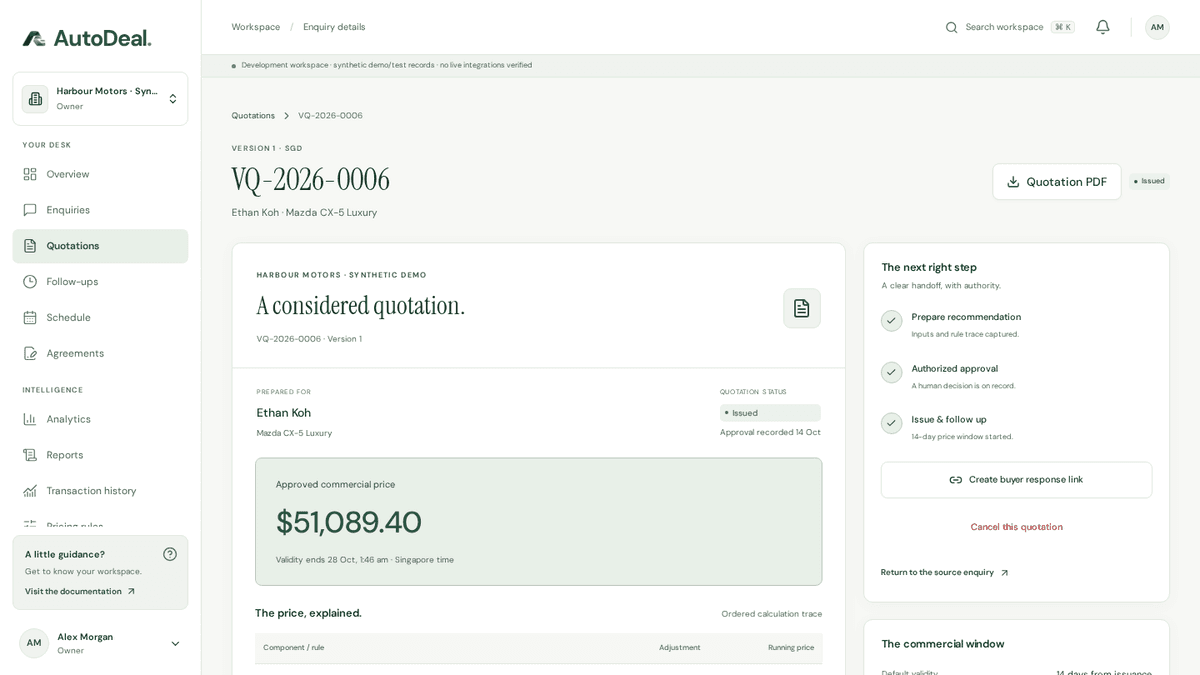Viewport: 1200px width, 675px height.
Task: Click the Issue & follow up check icon
Action: [892, 423]
